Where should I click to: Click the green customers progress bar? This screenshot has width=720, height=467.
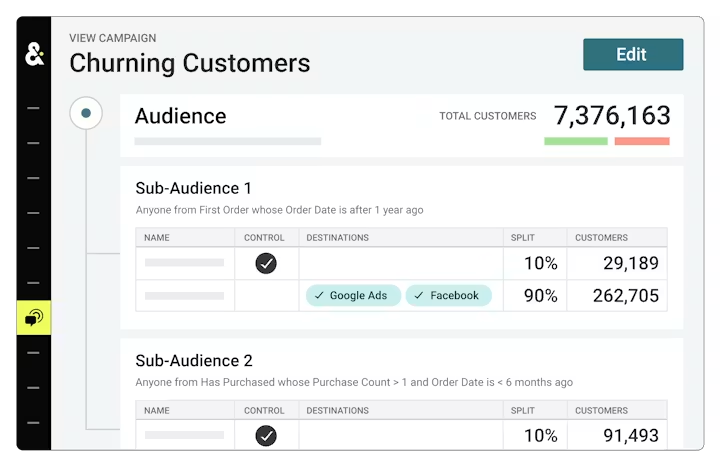coord(576,141)
